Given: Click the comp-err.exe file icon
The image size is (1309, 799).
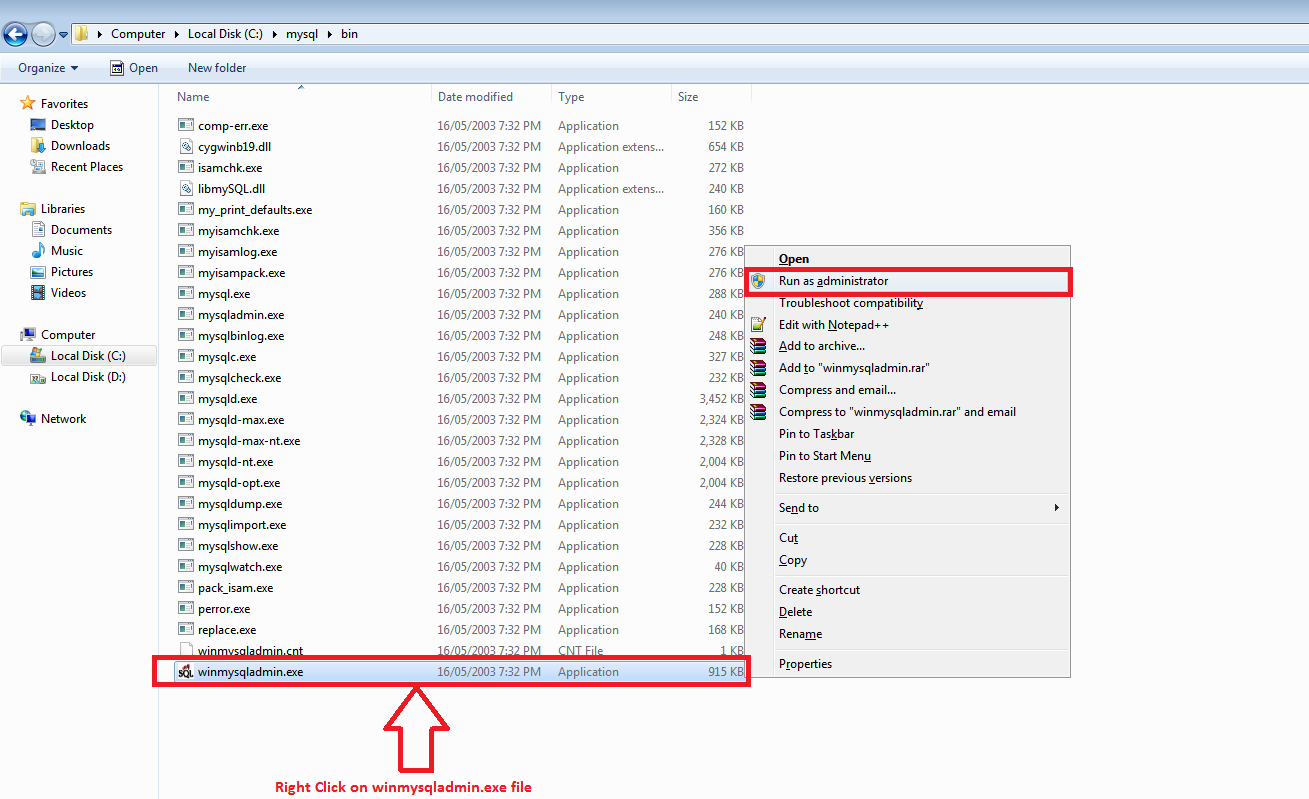Looking at the screenshot, I should (186, 126).
